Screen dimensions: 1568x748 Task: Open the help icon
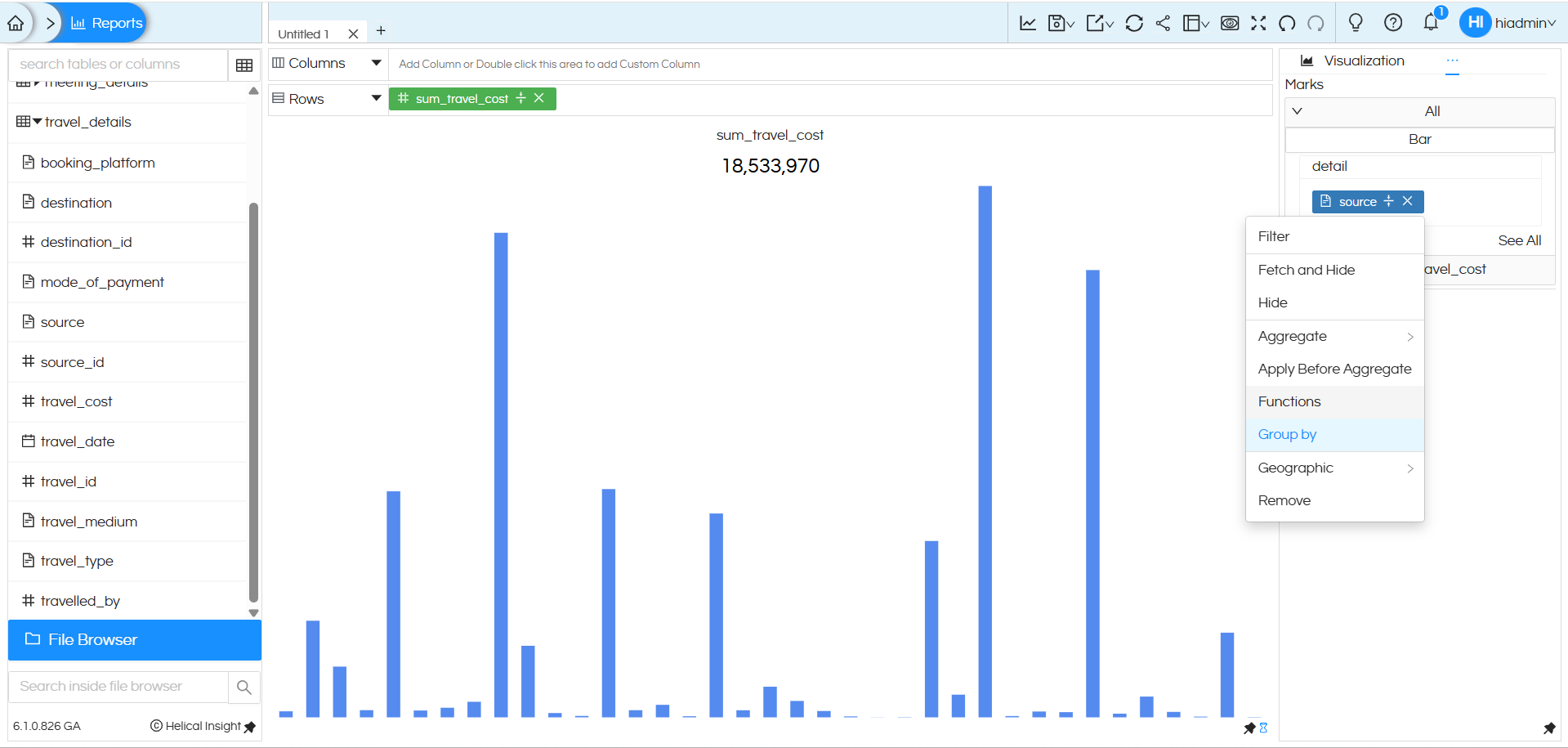[1392, 23]
